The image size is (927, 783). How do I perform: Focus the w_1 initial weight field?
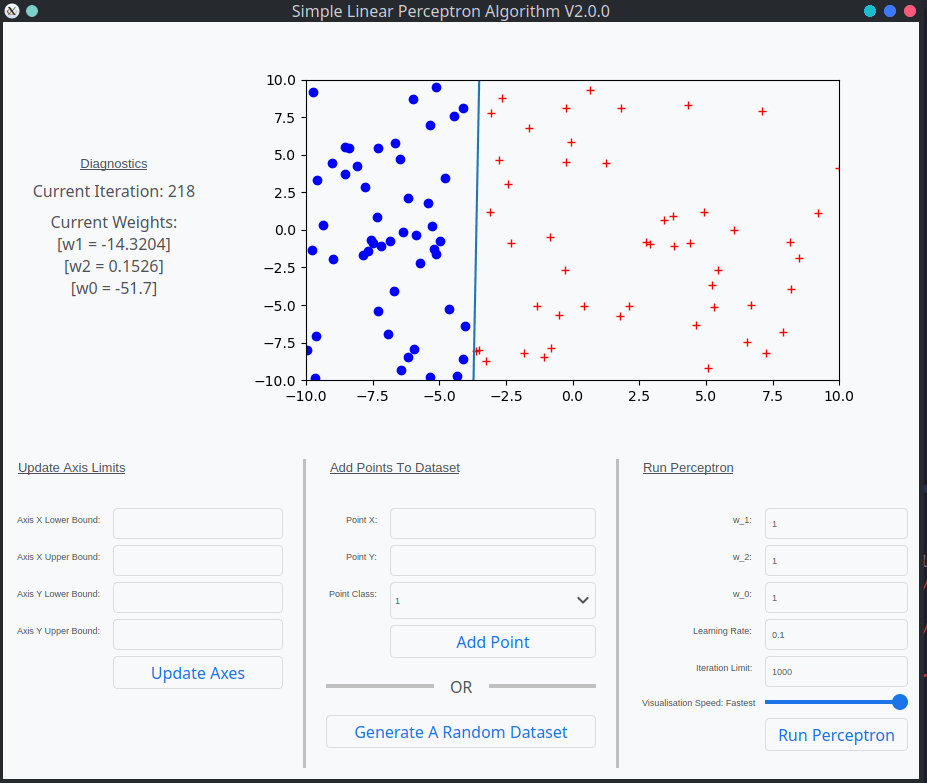[x=836, y=523]
